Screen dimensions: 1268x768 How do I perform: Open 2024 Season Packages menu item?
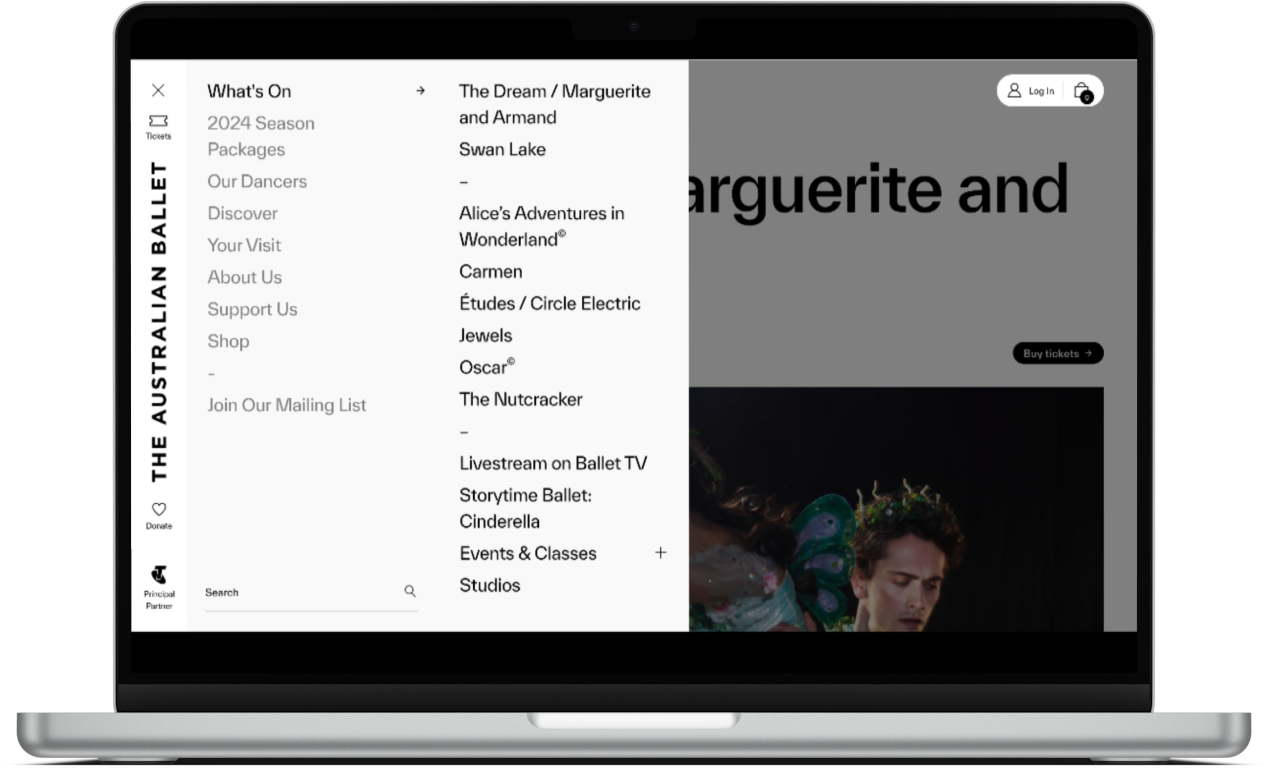(x=261, y=136)
